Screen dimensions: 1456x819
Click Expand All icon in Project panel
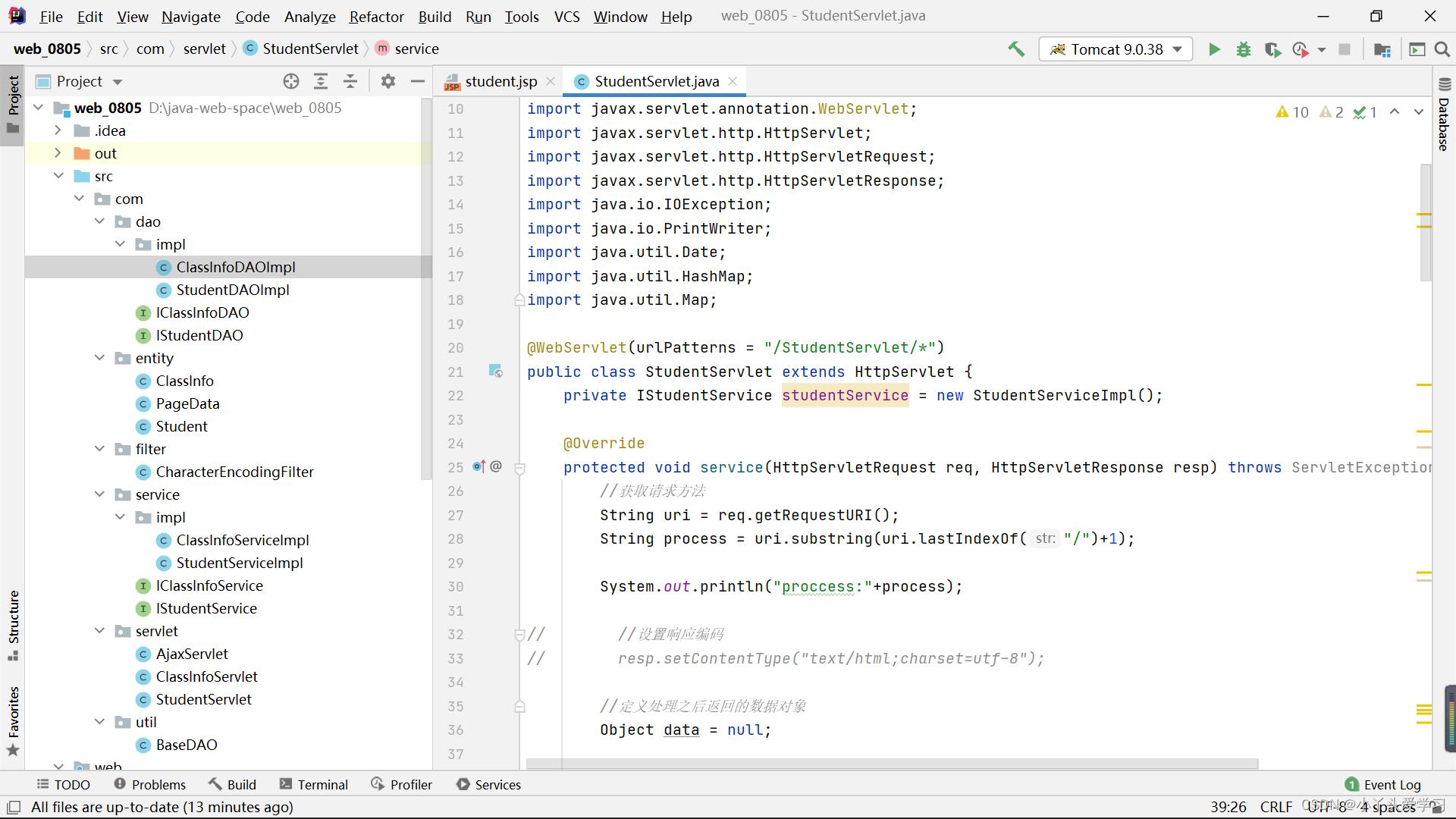tap(321, 81)
